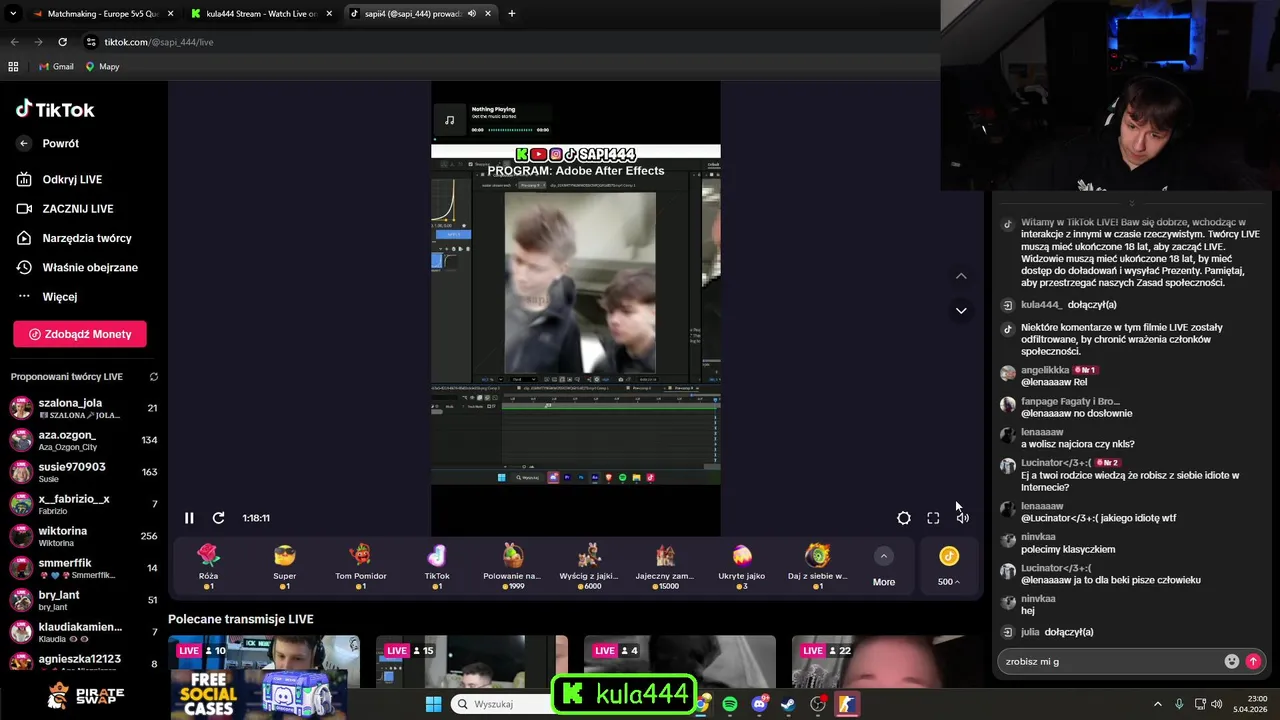Open x__fabrizio__x suggested live creator
This screenshot has height=720, width=1280.
84,504
